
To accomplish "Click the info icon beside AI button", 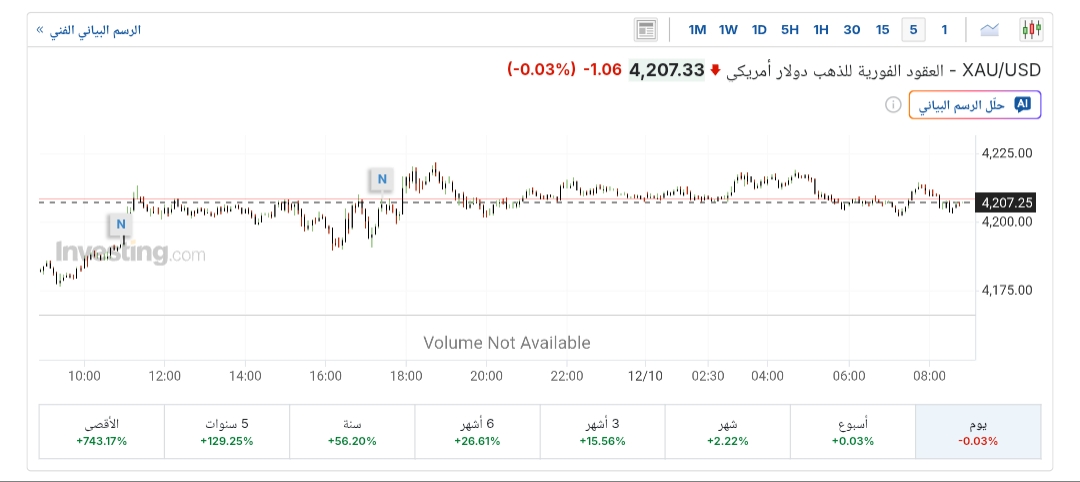I will point(893,105).
